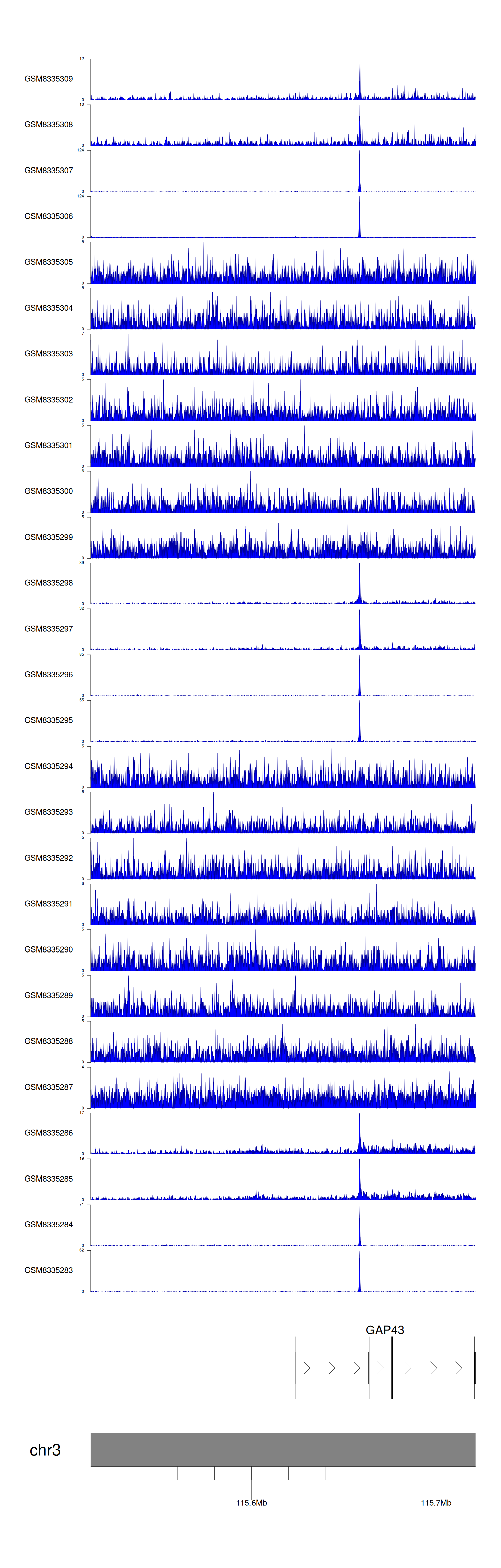Image resolution: width=501 pixels, height=1568 pixels.
Task: Click the thickest GAP43 exon bar
Action: (x=392, y=1368)
